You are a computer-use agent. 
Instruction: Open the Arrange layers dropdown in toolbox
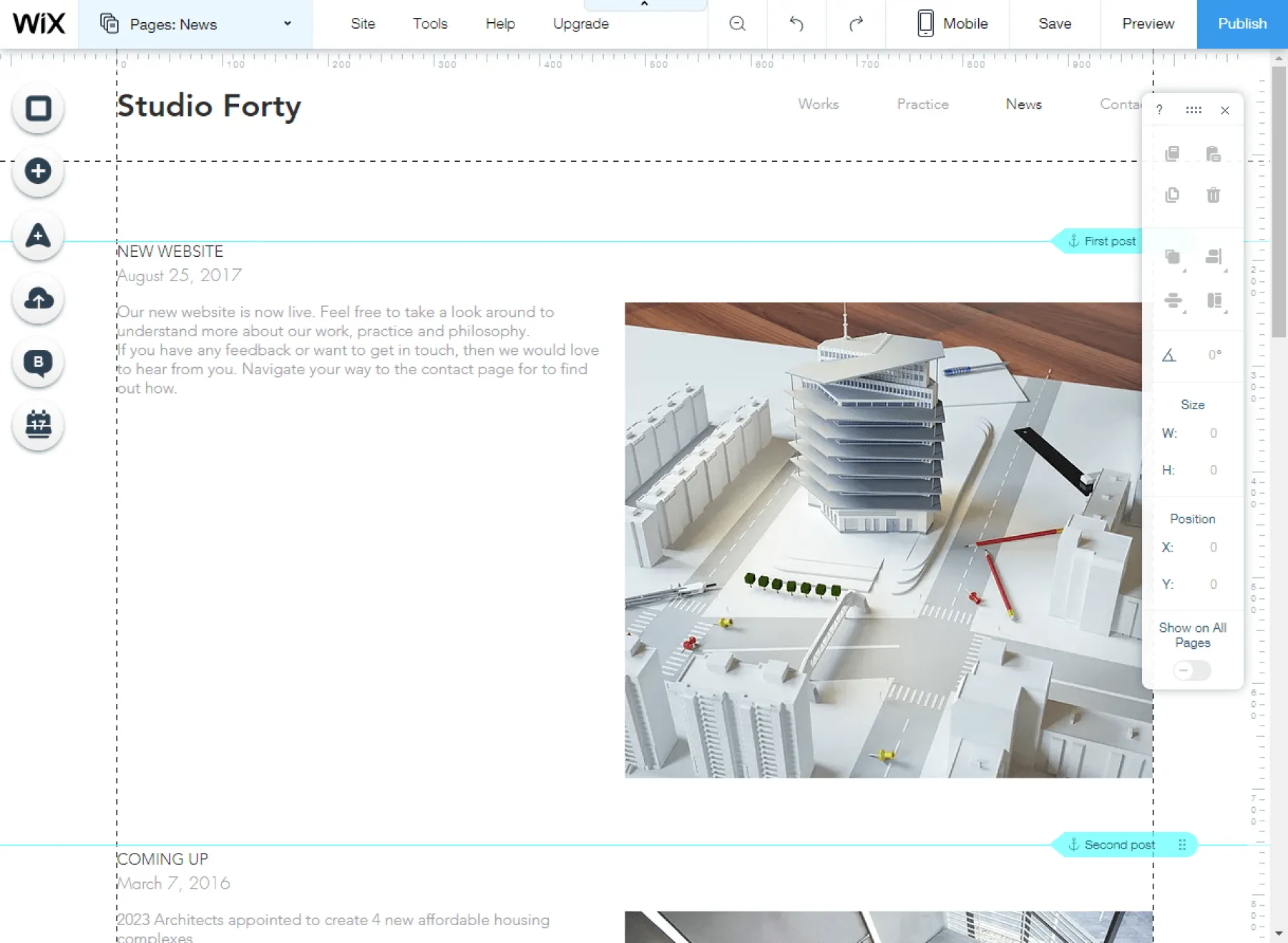click(1173, 258)
